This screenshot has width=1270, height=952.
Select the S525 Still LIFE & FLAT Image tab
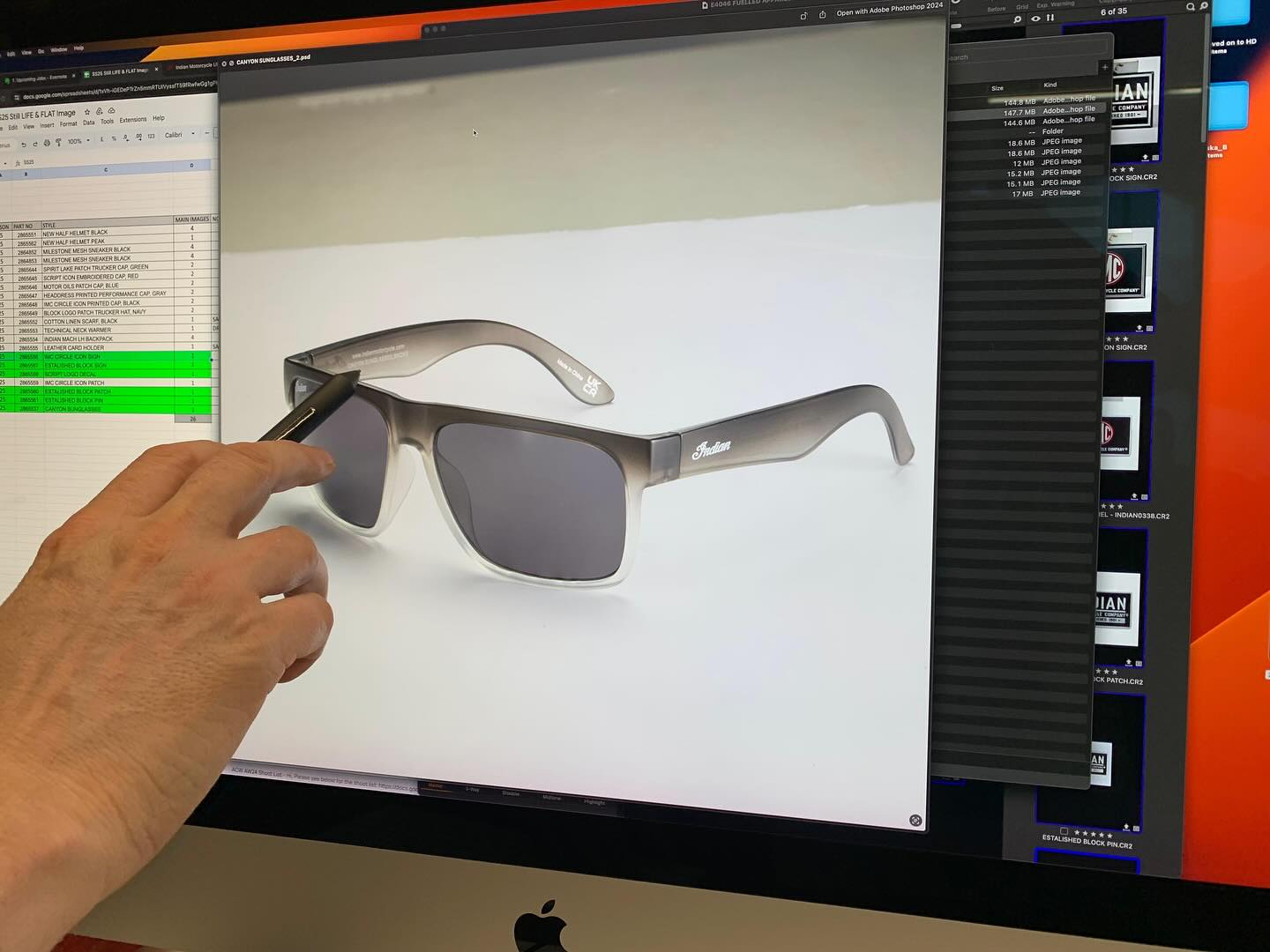[118, 72]
